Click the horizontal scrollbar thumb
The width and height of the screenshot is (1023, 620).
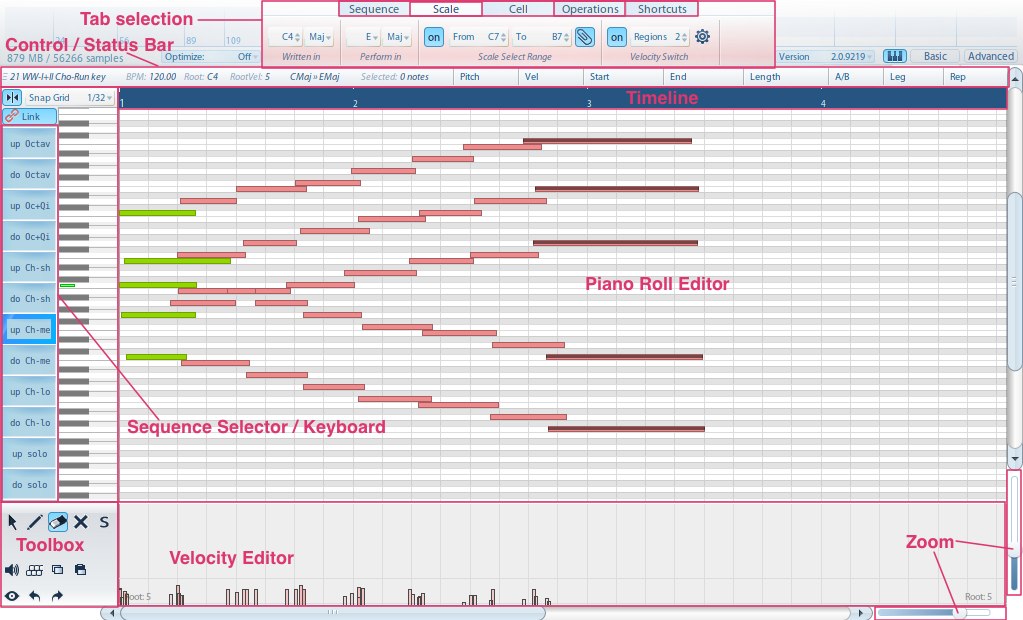tap(333, 613)
